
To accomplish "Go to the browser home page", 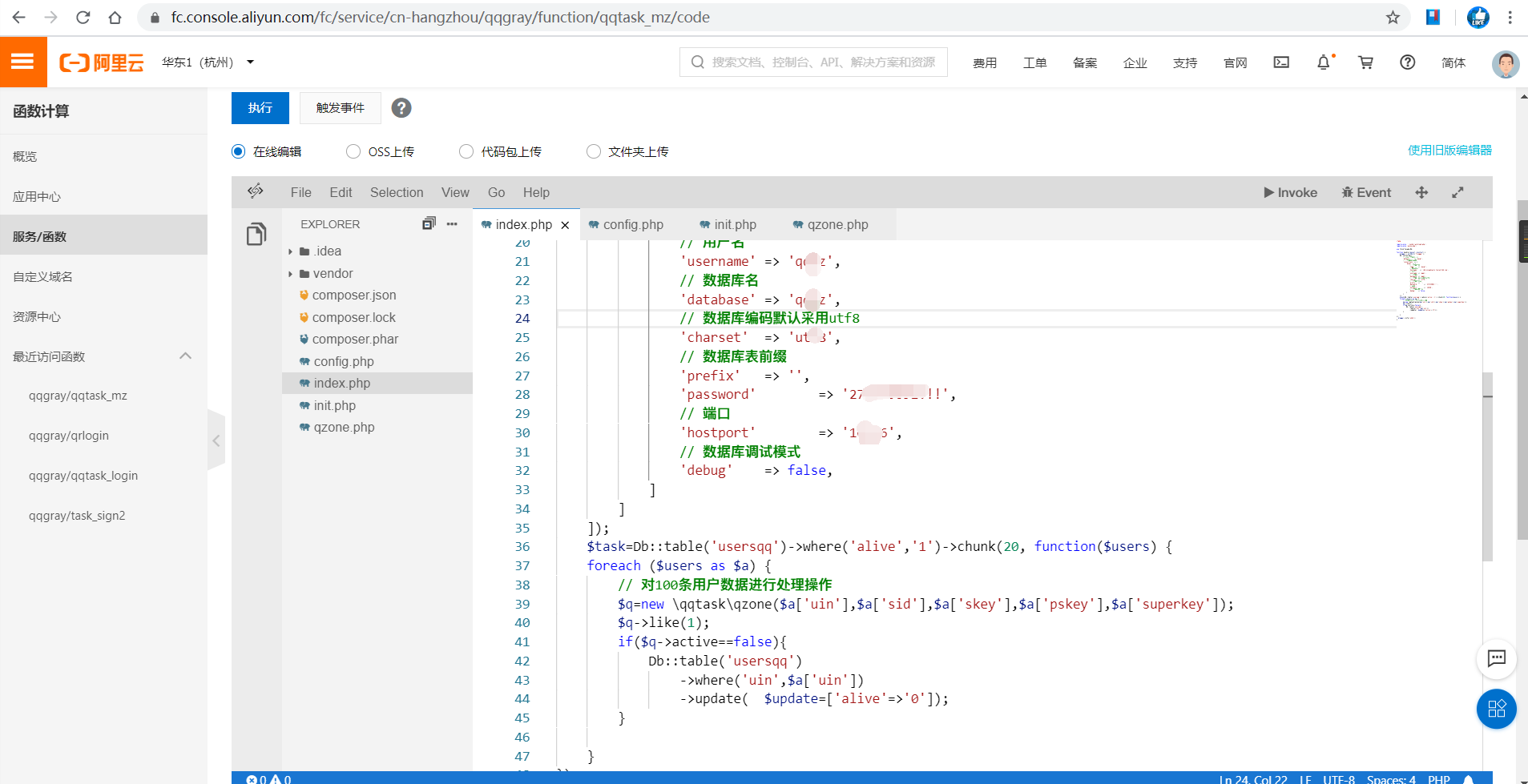I will pos(115,18).
